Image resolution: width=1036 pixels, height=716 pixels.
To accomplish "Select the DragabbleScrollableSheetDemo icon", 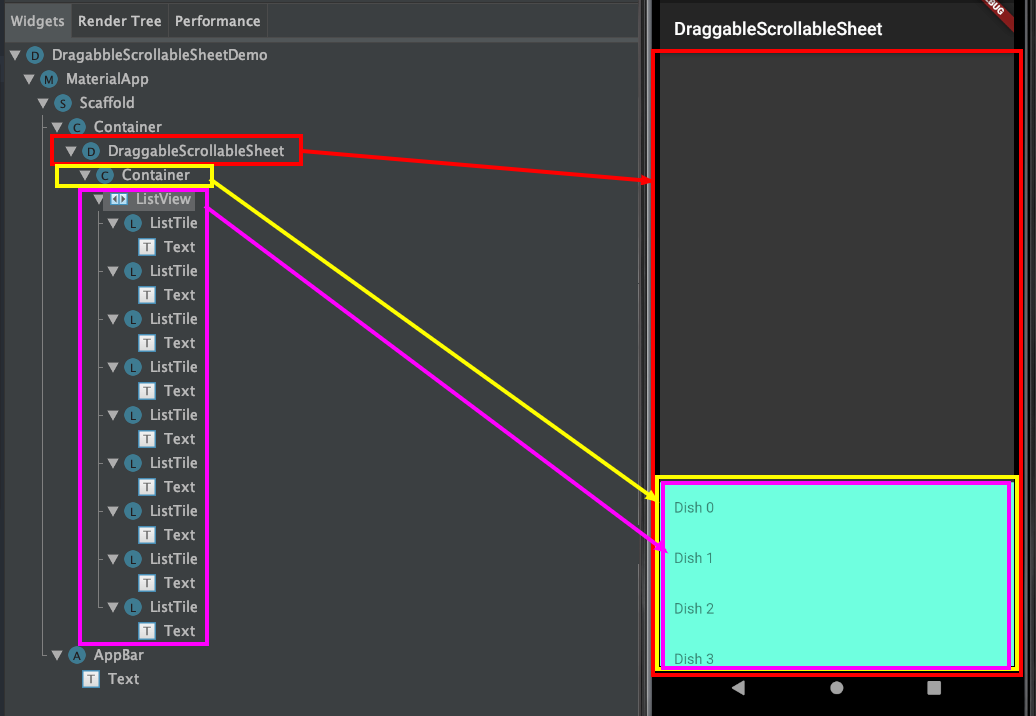I will pos(36,55).
